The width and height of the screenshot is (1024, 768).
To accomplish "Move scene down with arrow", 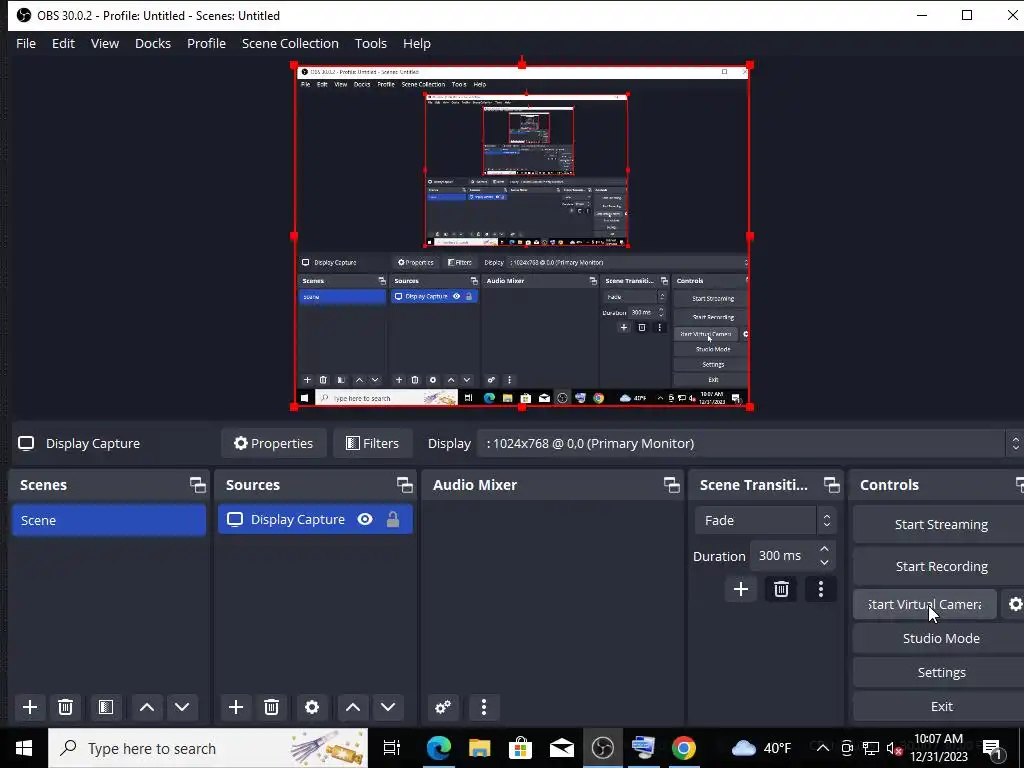I will tap(182, 707).
